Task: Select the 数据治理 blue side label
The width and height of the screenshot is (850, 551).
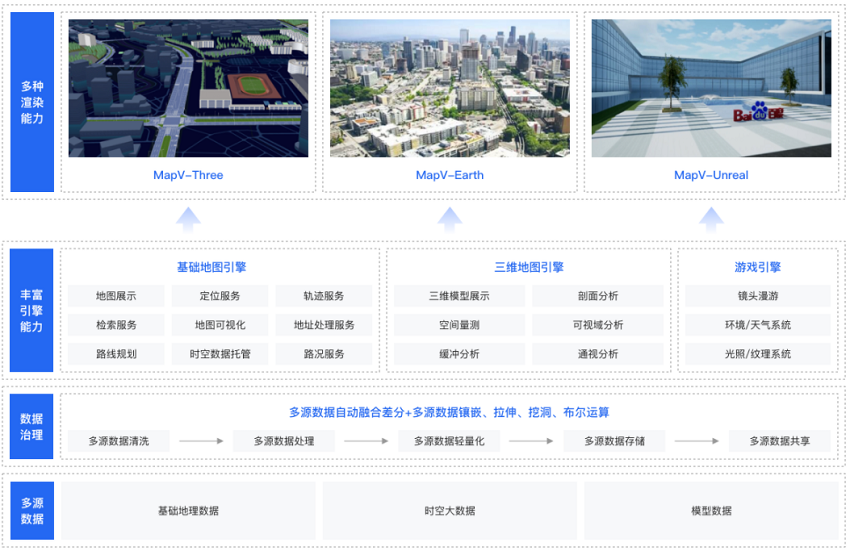Action: [x=31, y=426]
